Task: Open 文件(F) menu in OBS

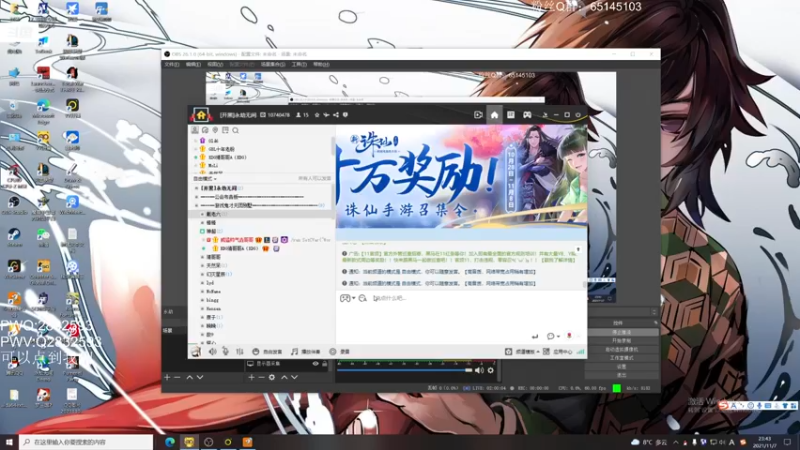Action: (x=172, y=65)
